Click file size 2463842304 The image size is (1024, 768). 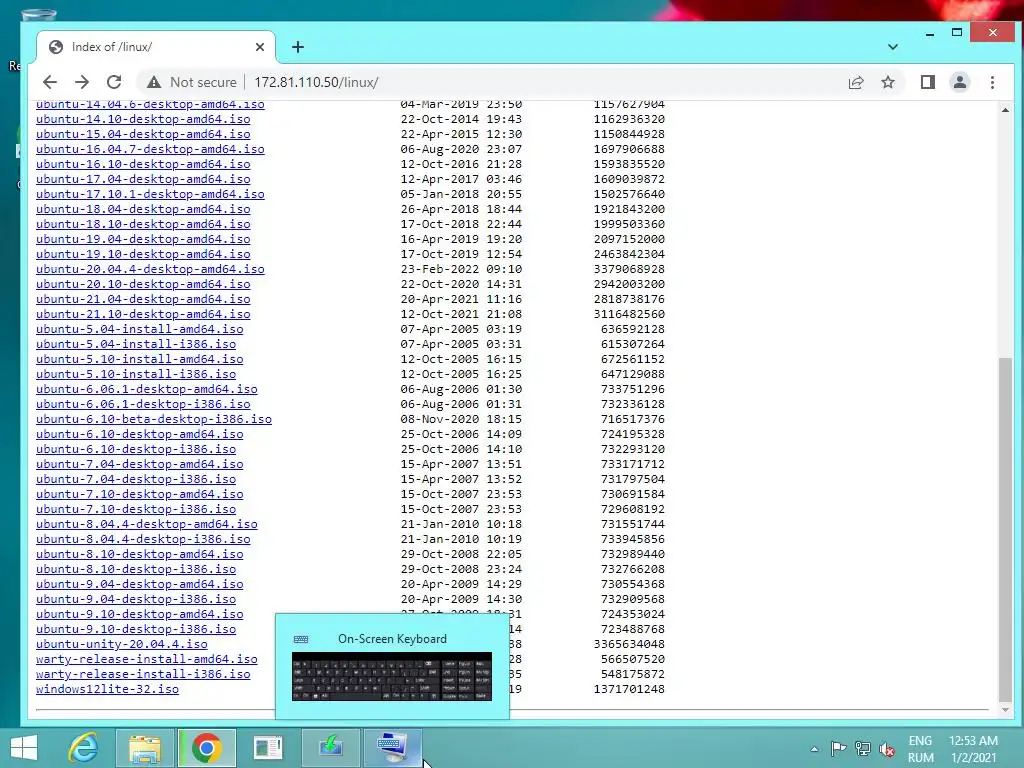coord(629,255)
